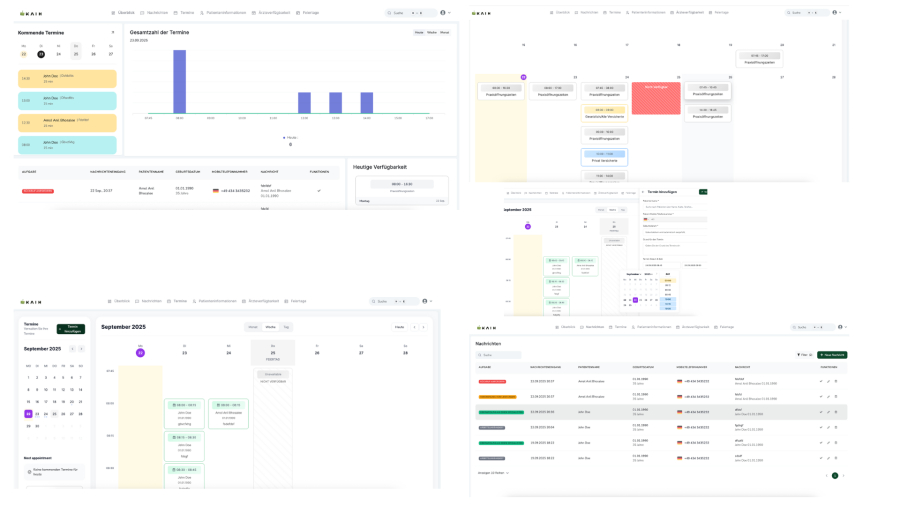Advance week with arrow beside Heute button
900x506 pixels.
tap(423, 327)
